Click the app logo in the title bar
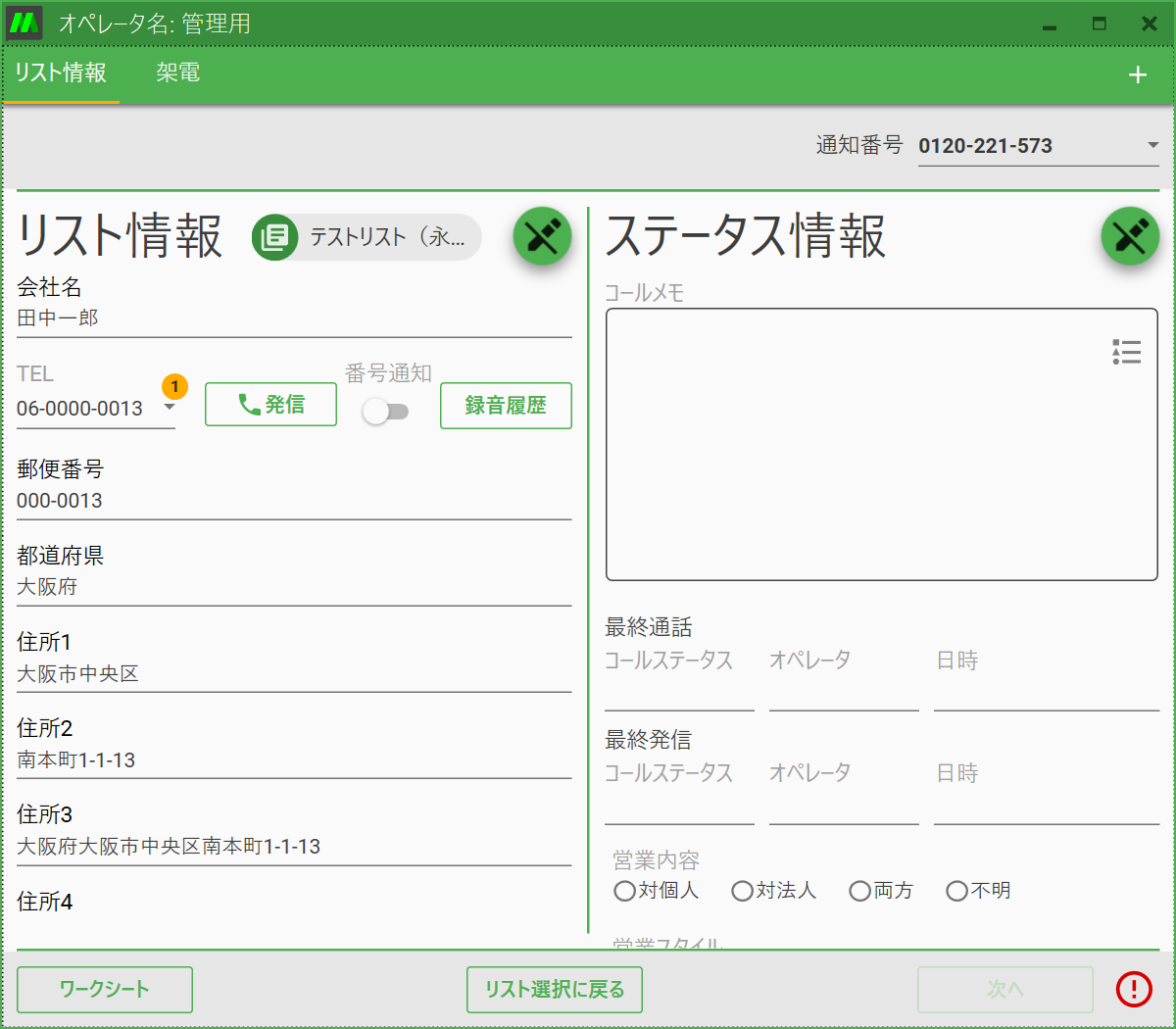1176x1029 pixels. click(x=24, y=22)
